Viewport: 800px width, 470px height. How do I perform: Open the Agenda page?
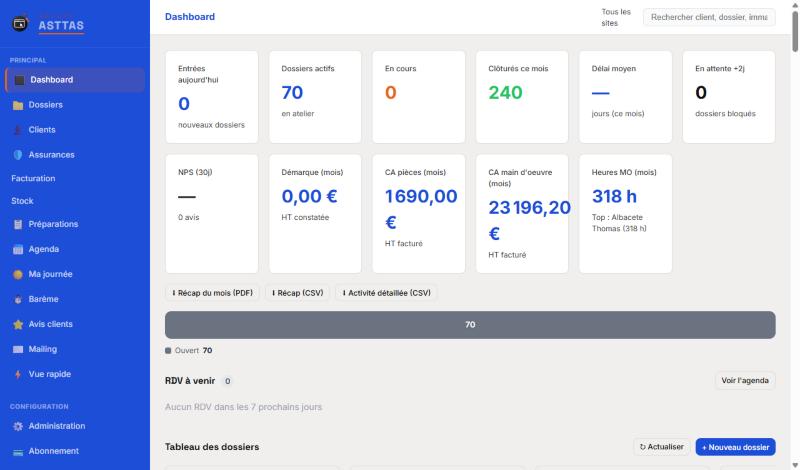74,250
